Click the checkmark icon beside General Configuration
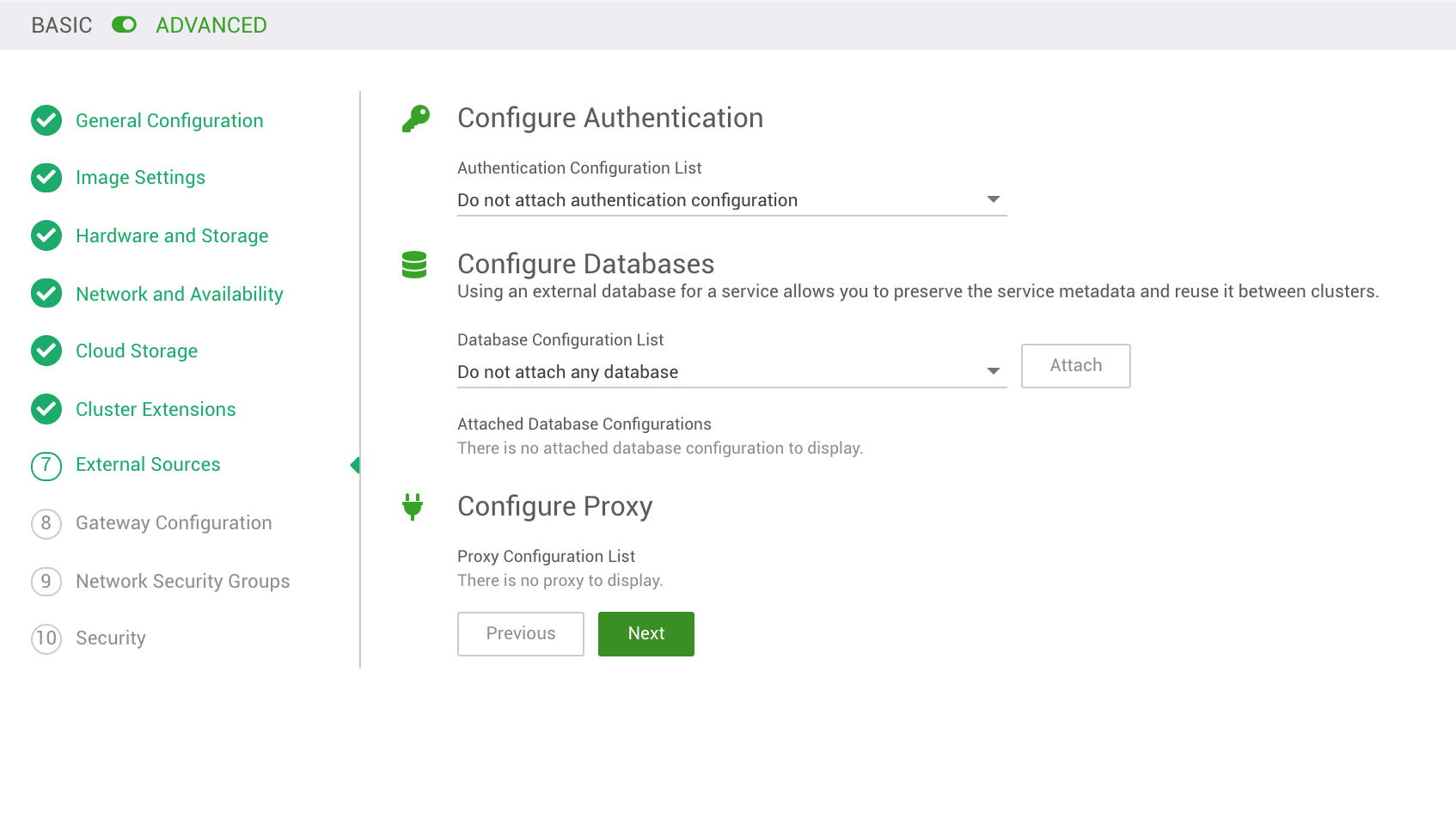Image resolution: width=1456 pixels, height=818 pixels. tap(46, 120)
